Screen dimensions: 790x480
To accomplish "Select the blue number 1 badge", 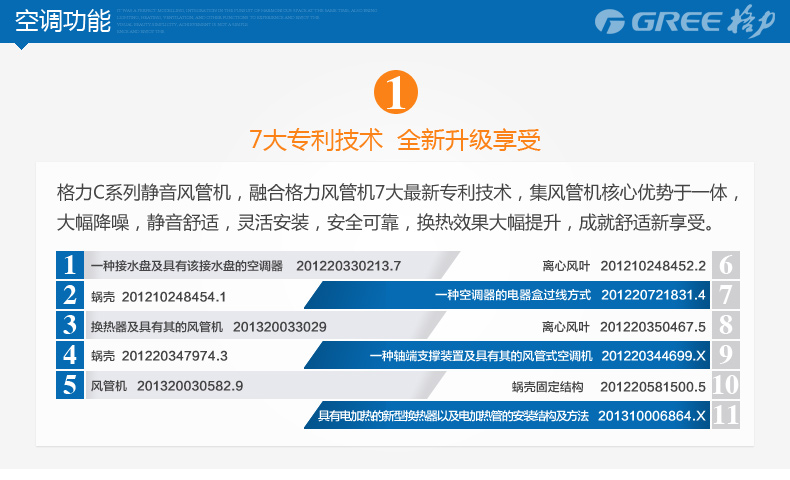I will (x=69, y=265).
